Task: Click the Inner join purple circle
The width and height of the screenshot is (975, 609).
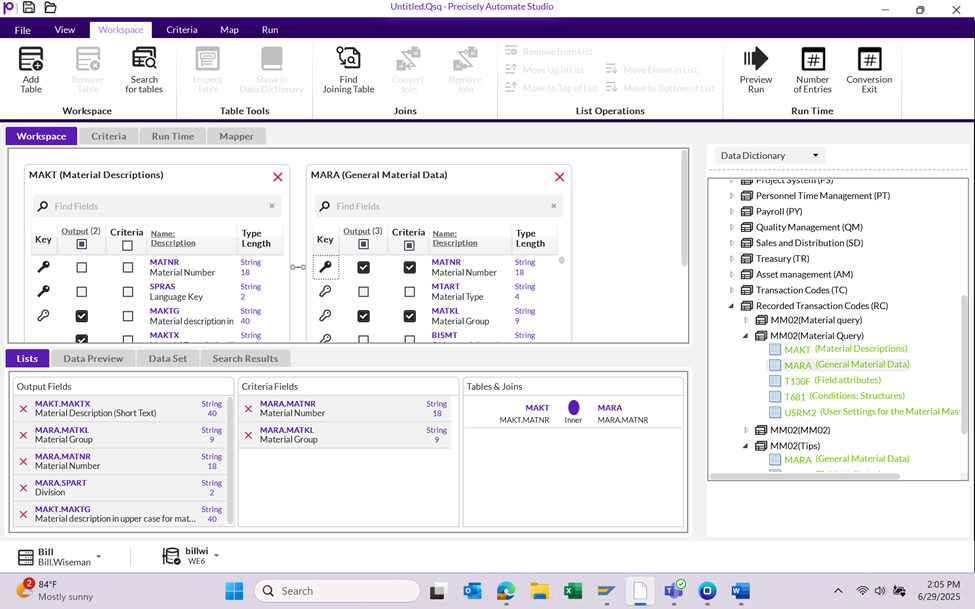Action: click(574, 408)
